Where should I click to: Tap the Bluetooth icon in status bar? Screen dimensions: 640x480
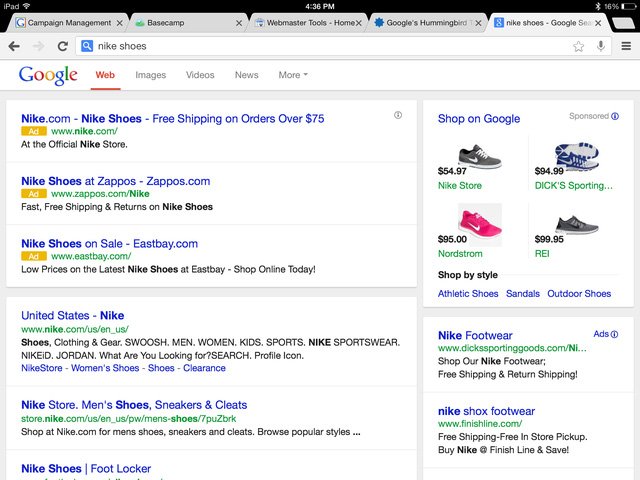(598, 7)
